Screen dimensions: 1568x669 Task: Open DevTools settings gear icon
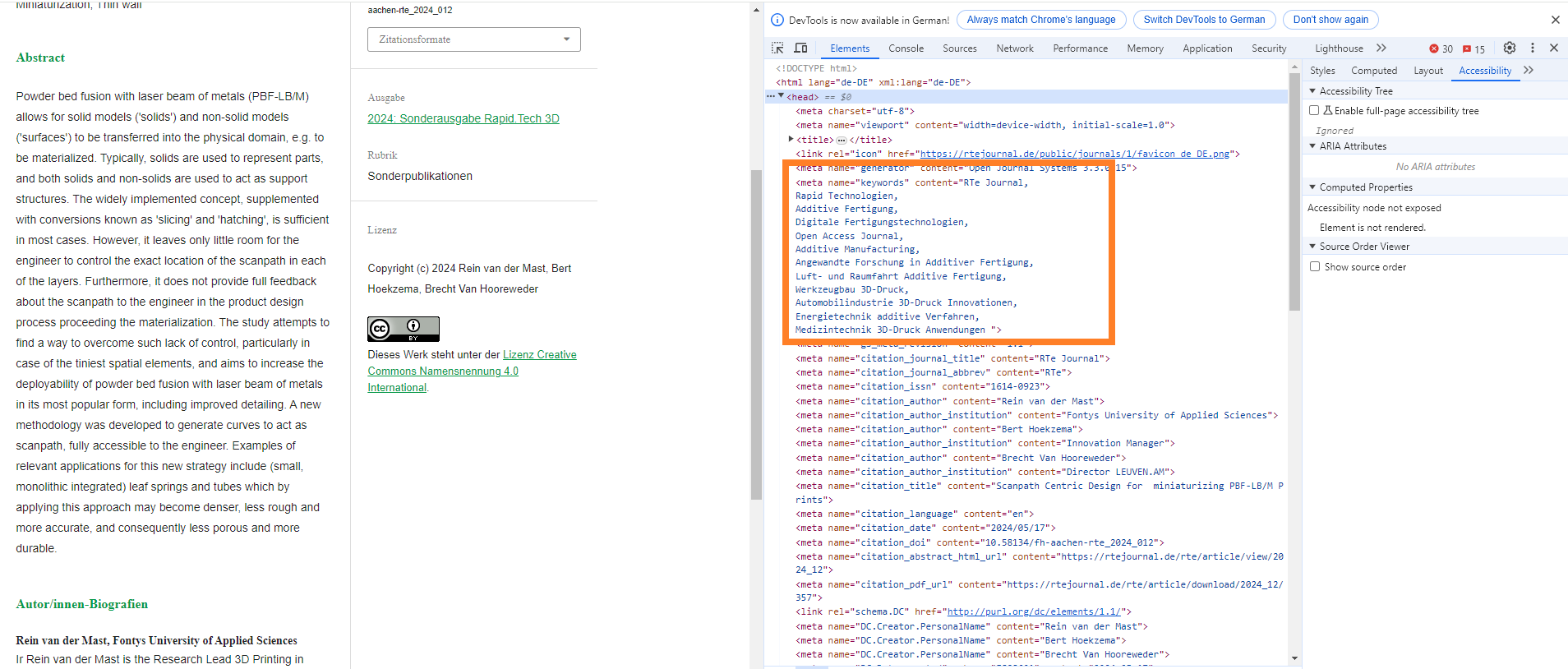tap(1510, 48)
